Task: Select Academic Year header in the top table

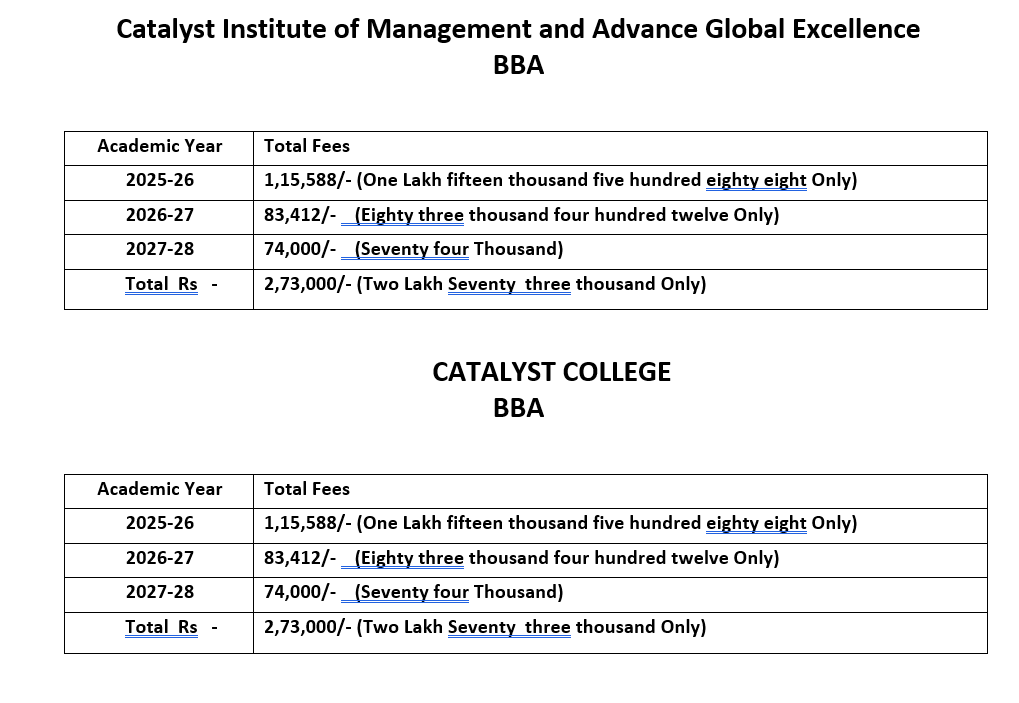Action: [x=160, y=146]
